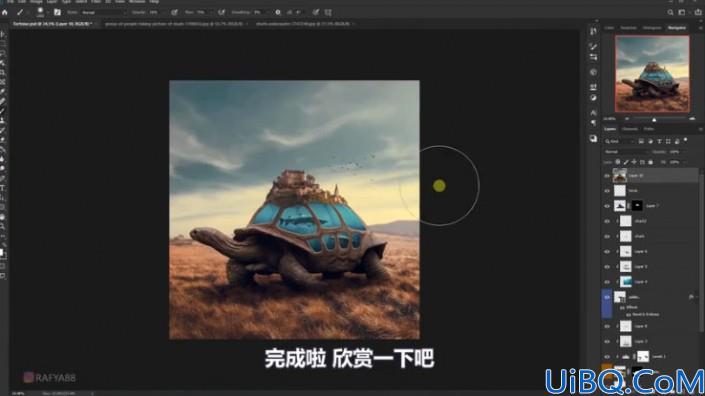Switch to the Tortoise.psd document tab

[52, 24]
